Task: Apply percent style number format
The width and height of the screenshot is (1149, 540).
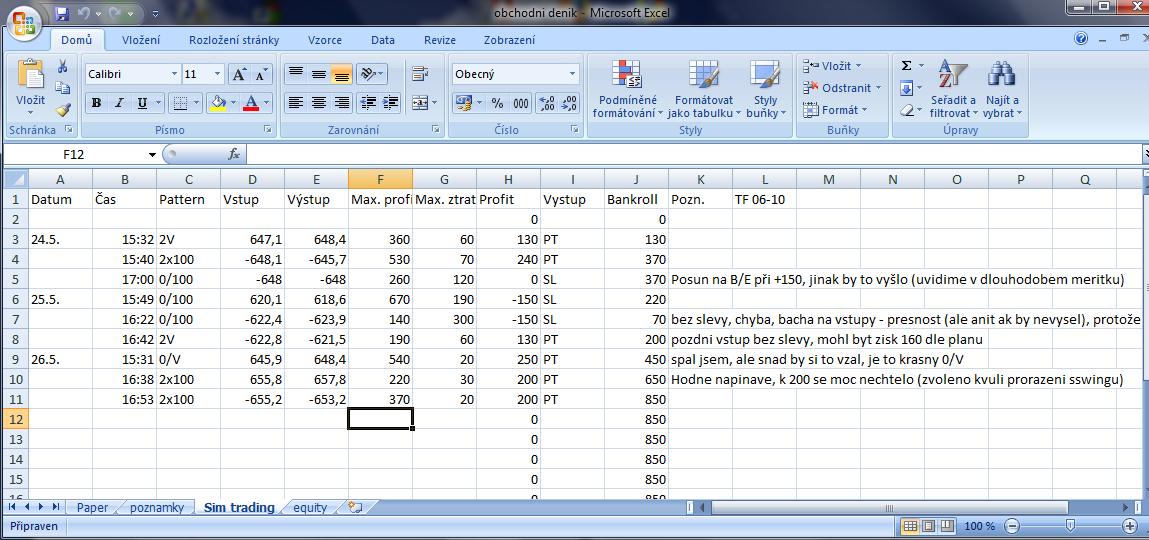Action: [x=497, y=103]
